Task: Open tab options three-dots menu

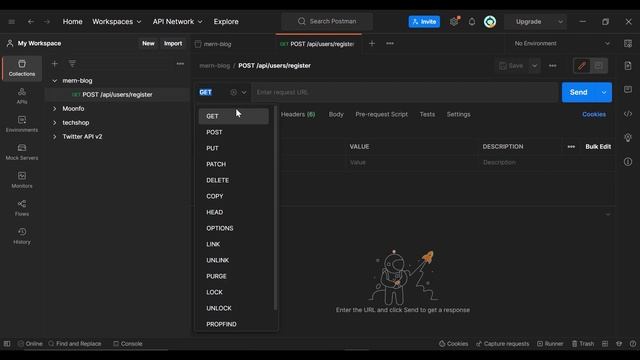Action: (390, 43)
